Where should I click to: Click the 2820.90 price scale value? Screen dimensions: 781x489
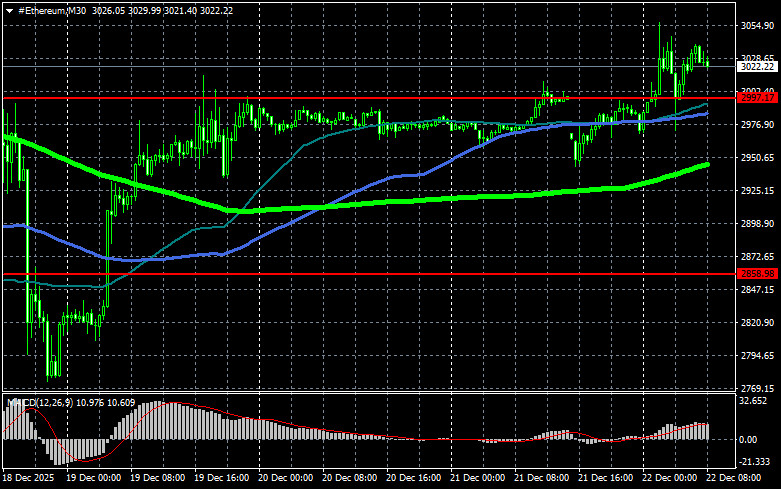pos(757,323)
